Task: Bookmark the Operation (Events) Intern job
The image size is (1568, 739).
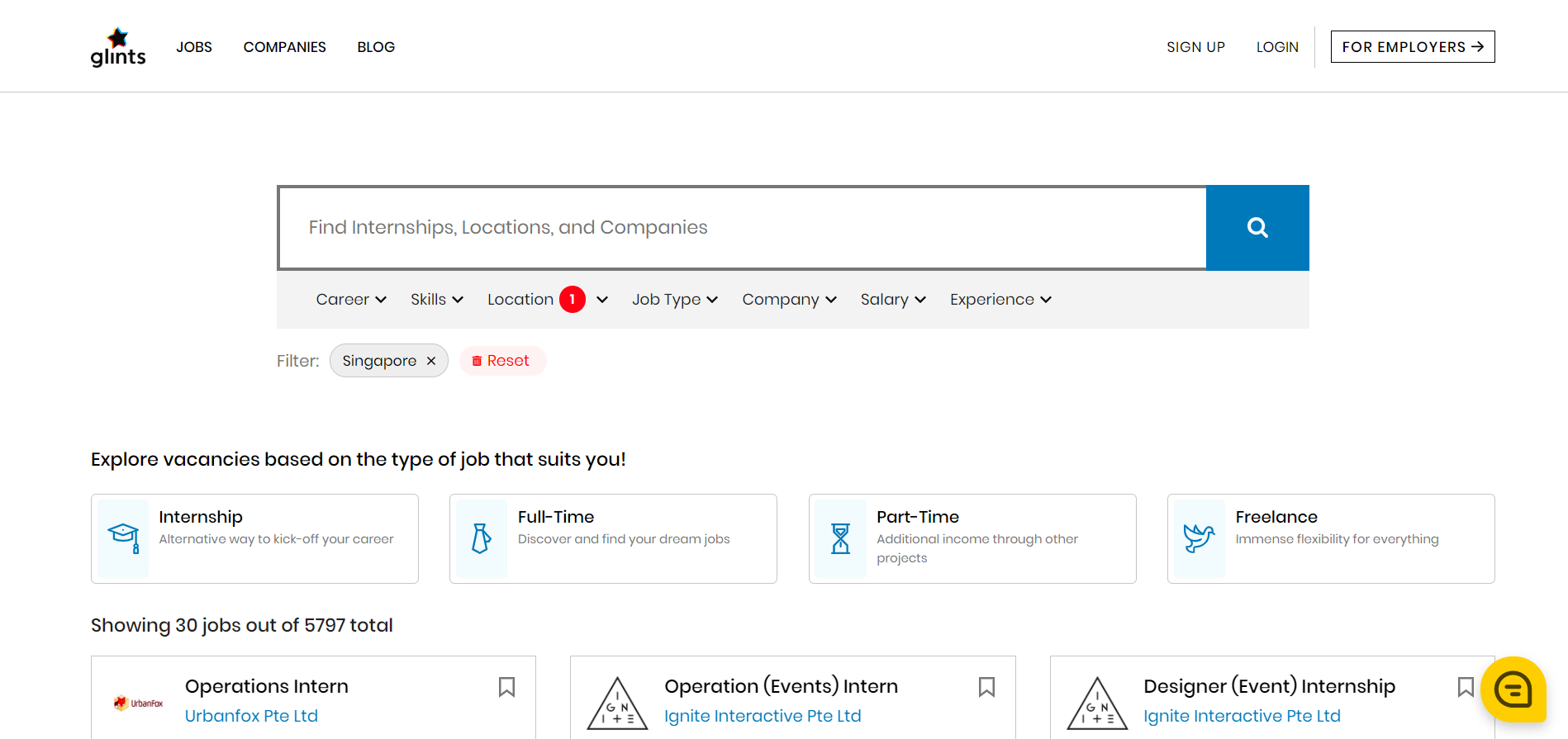Action: coord(986,687)
